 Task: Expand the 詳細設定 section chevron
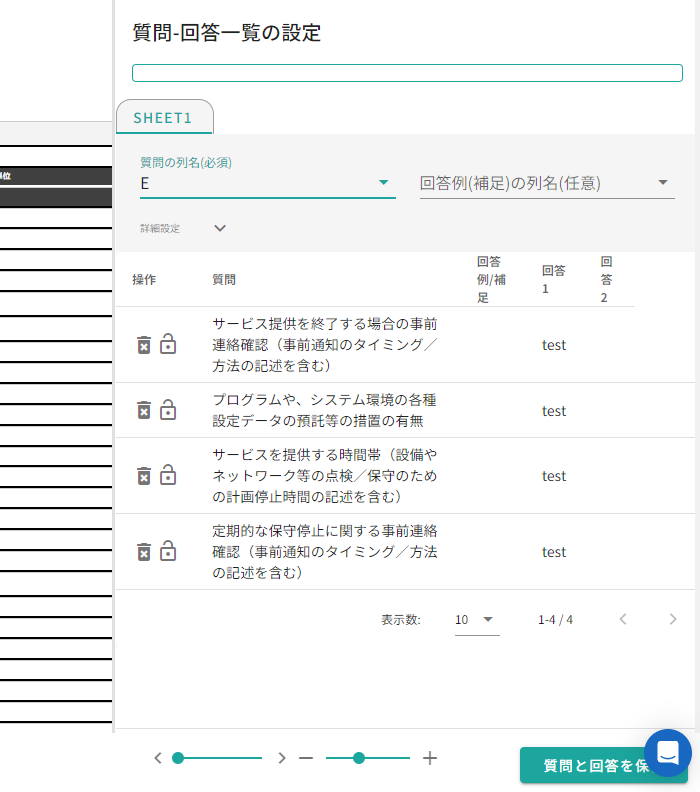click(220, 228)
